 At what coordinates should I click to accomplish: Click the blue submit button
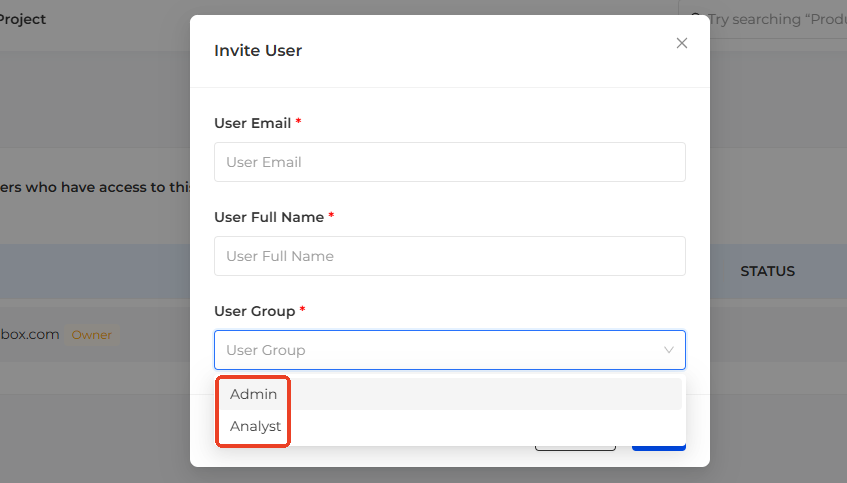pyautogui.click(x=658, y=444)
